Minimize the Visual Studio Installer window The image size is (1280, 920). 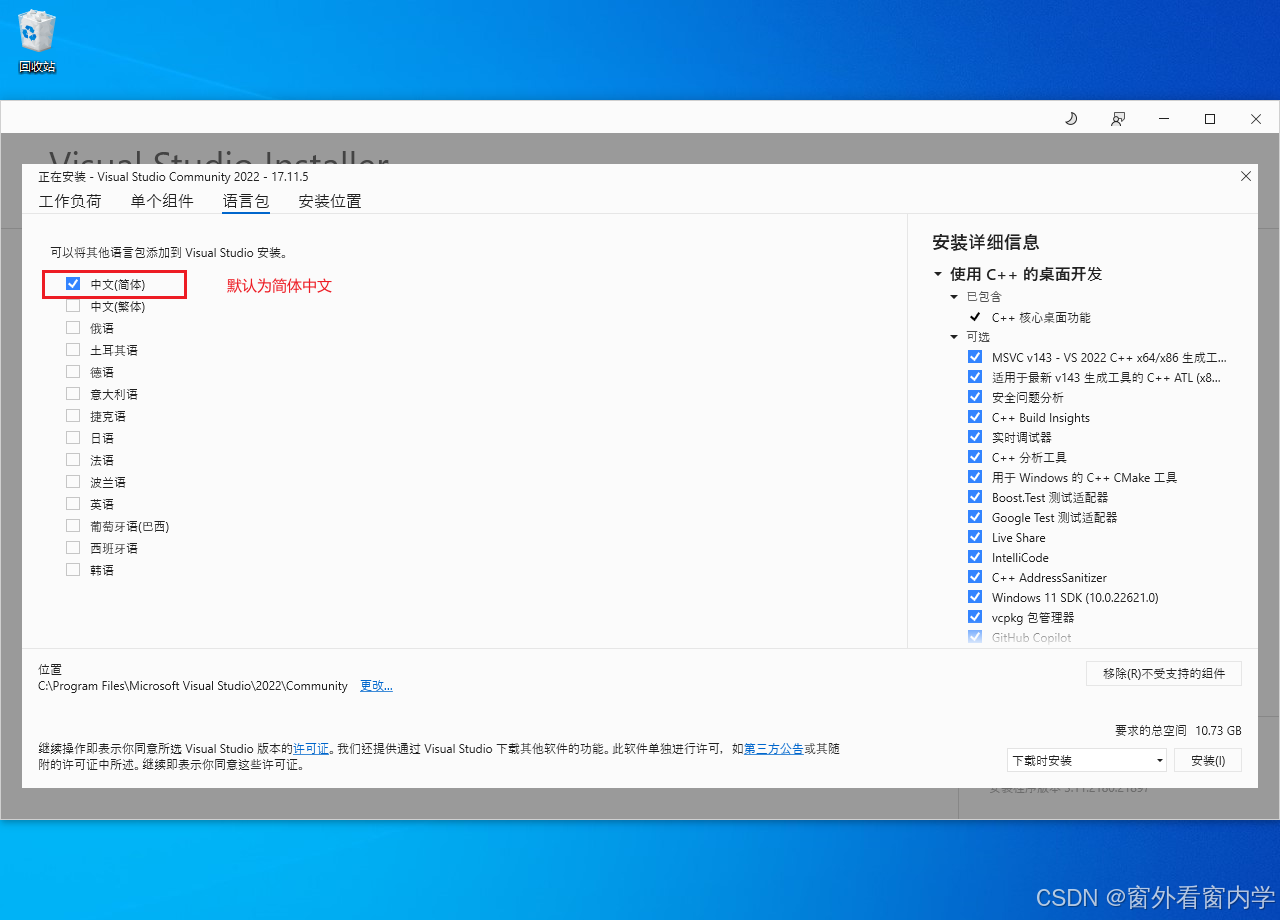[x=1164, y=118]
